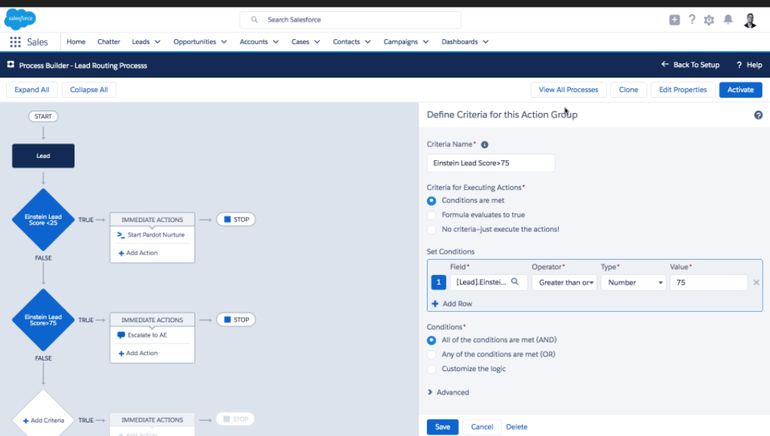Click the STOP node after Escalate to AE

[236, 320]
